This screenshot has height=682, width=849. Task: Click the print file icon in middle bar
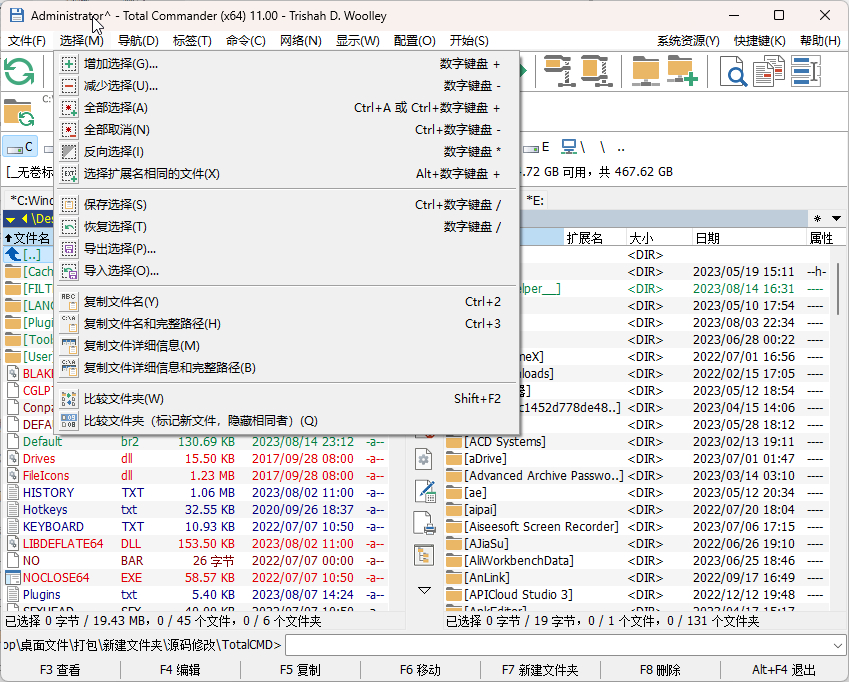click(x=424, y=523)
